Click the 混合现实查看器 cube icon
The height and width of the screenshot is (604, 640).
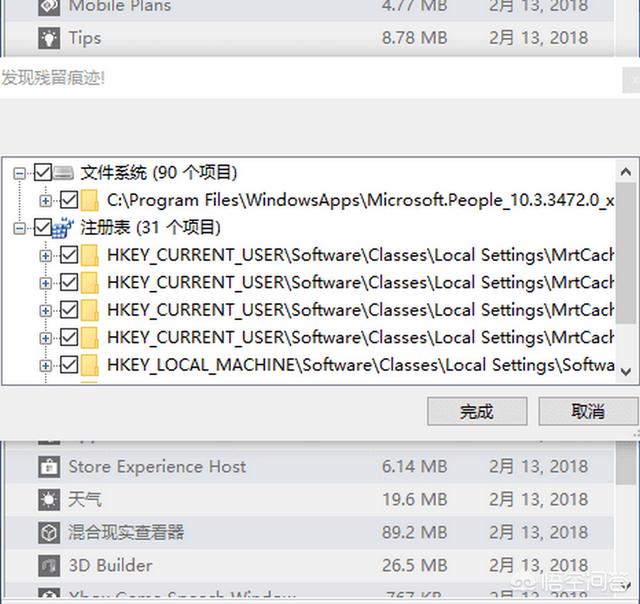tap(49, 533)
